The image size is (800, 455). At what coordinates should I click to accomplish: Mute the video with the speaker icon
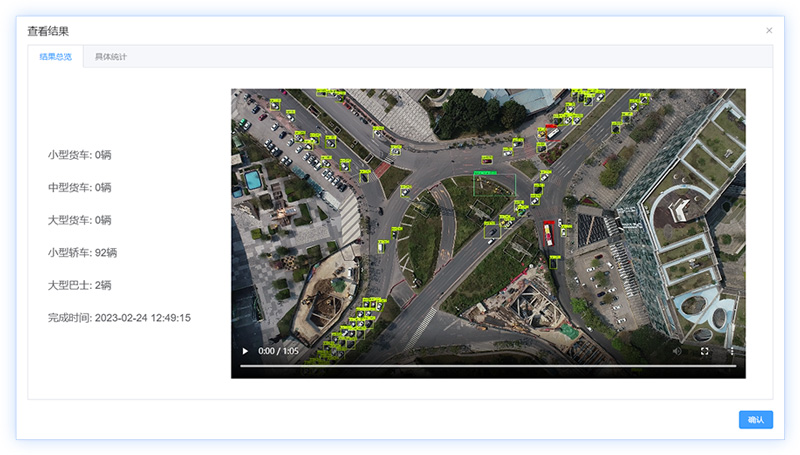pyautogui.click(x=677, y=351)
